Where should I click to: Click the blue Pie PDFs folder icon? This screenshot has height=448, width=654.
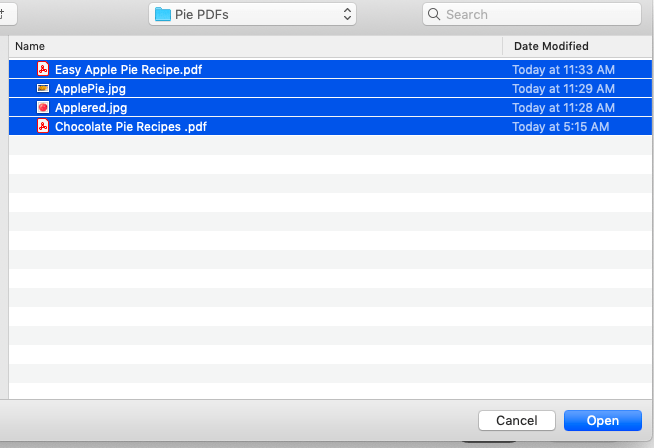pos(163,14)
